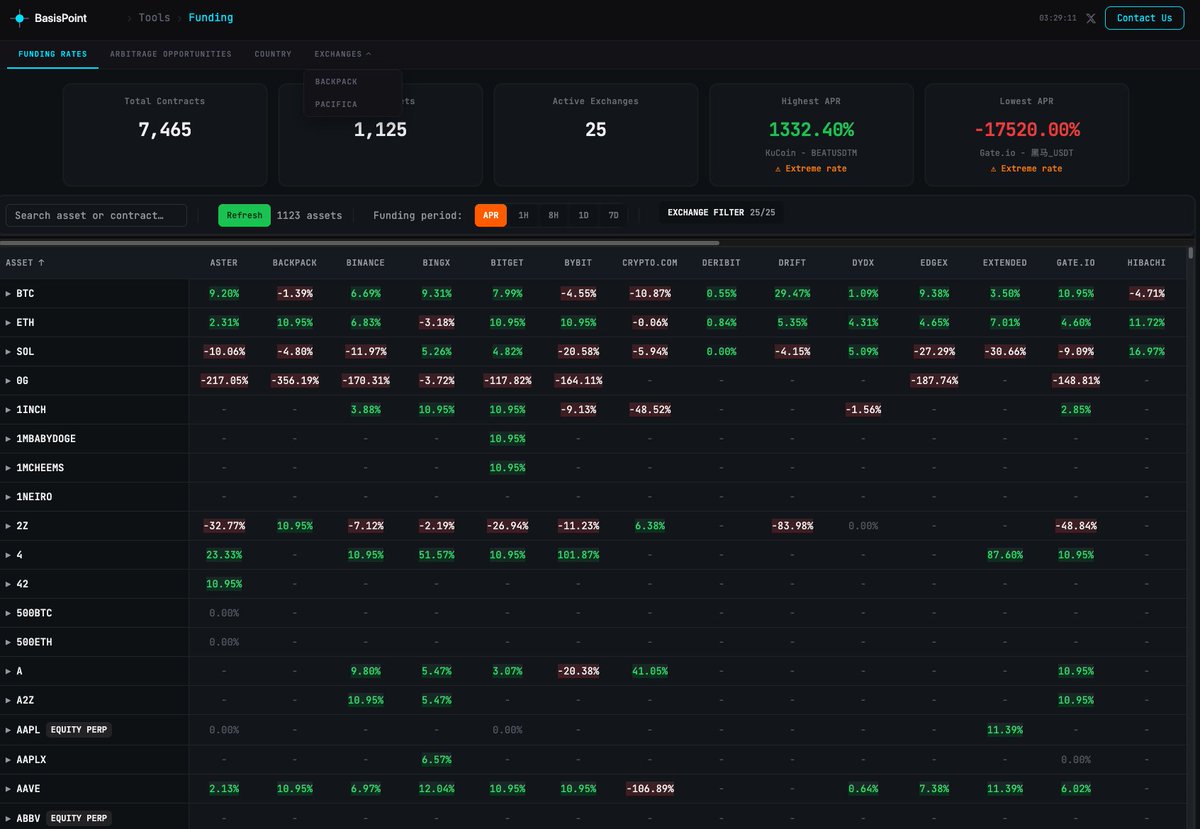Select the 1D funding period
1200x829 pixels.
[583, 215]
